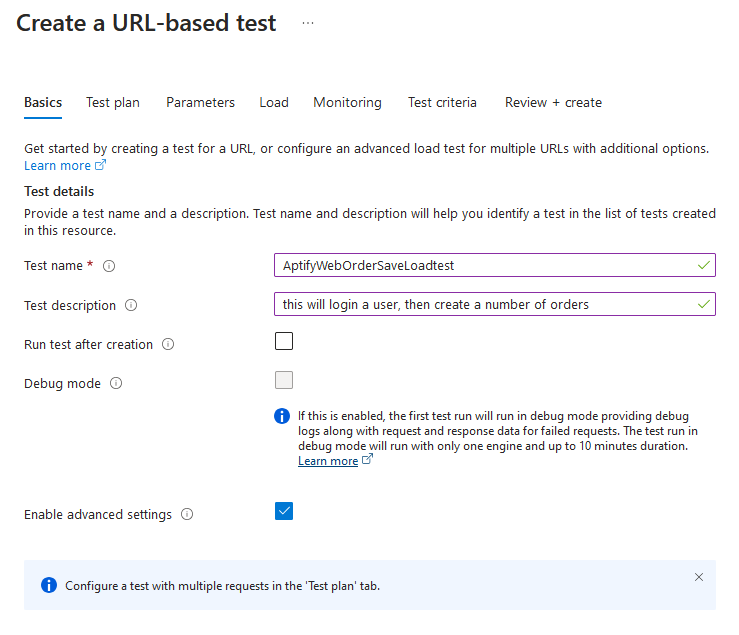Dismiss the Test plan tab notification banner
This screenshot has height=635, width=739.
click(x=699, y=577)
